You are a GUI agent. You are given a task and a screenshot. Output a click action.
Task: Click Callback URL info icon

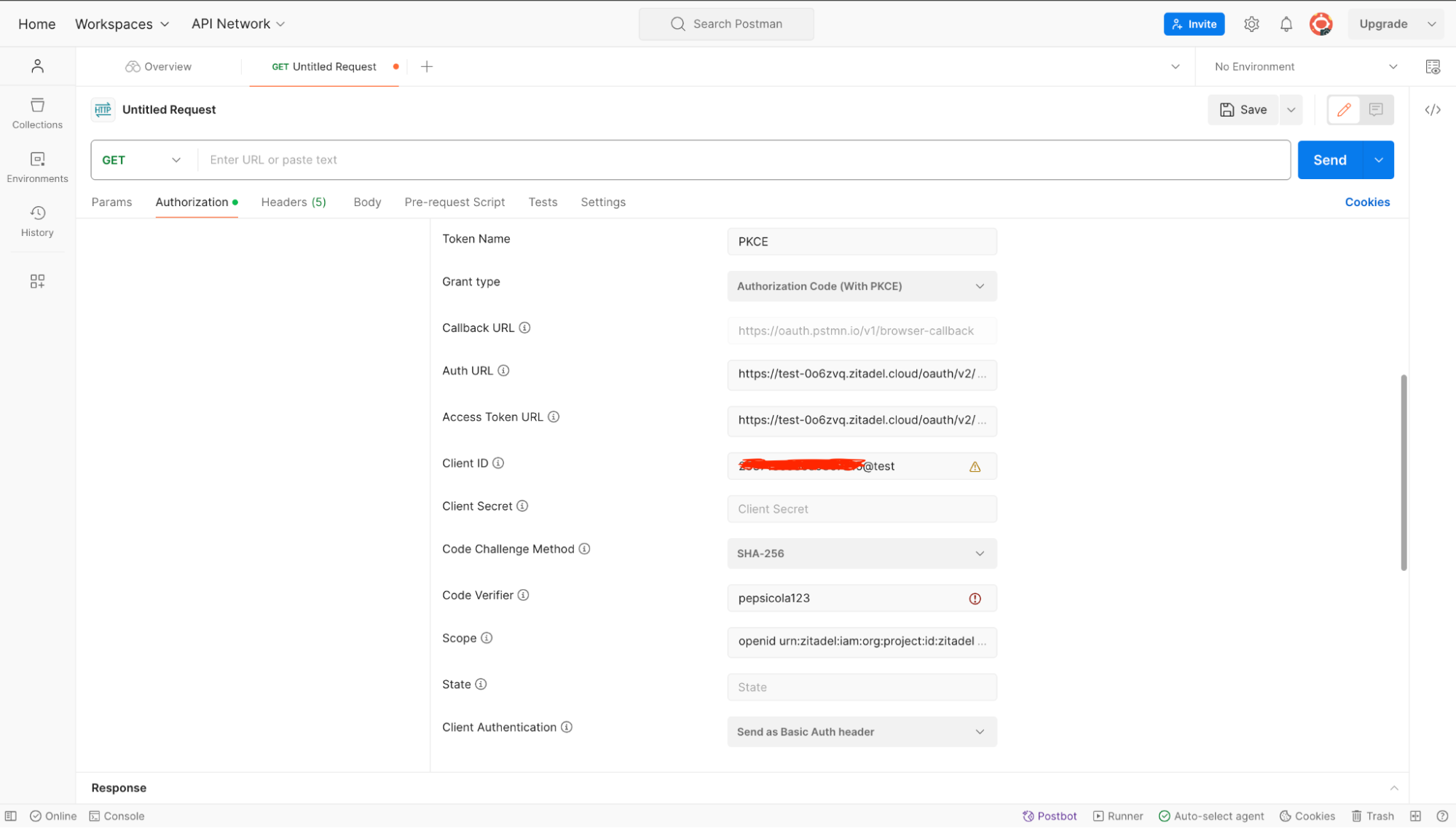click(524, 328)
